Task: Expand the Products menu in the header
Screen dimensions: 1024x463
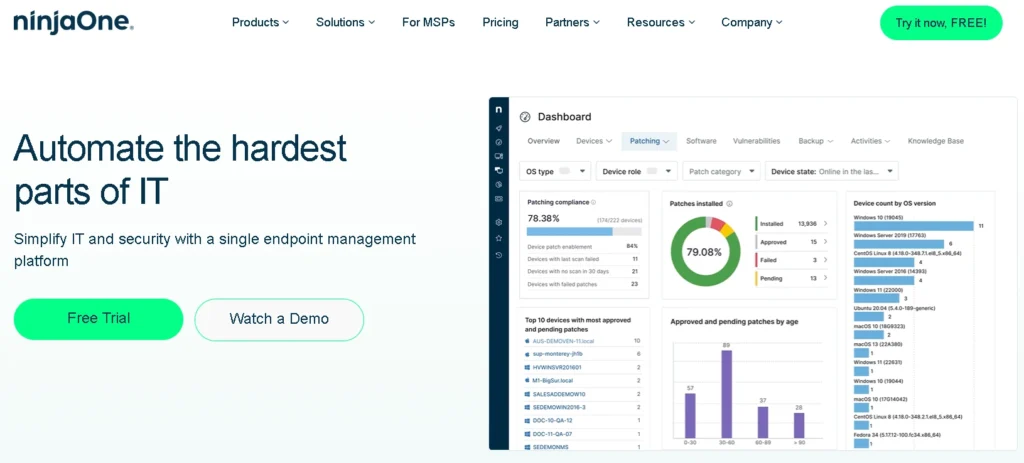Action: coord(260,22)
